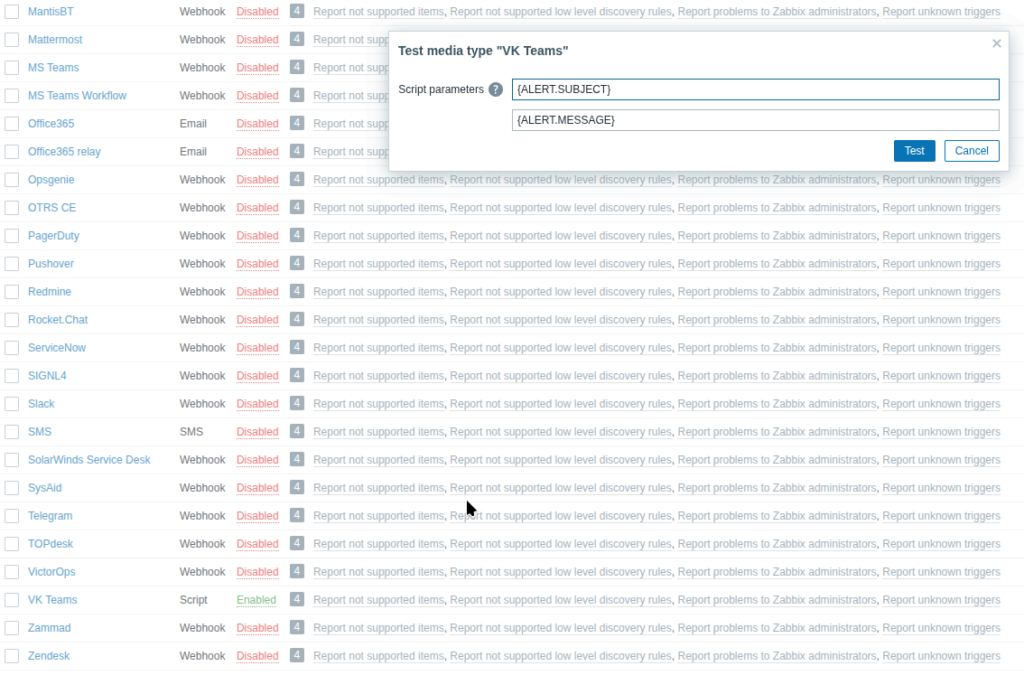Enable the Opsgenie media type via Disabled status
The image size is (1024, 694).
[257, 180]
